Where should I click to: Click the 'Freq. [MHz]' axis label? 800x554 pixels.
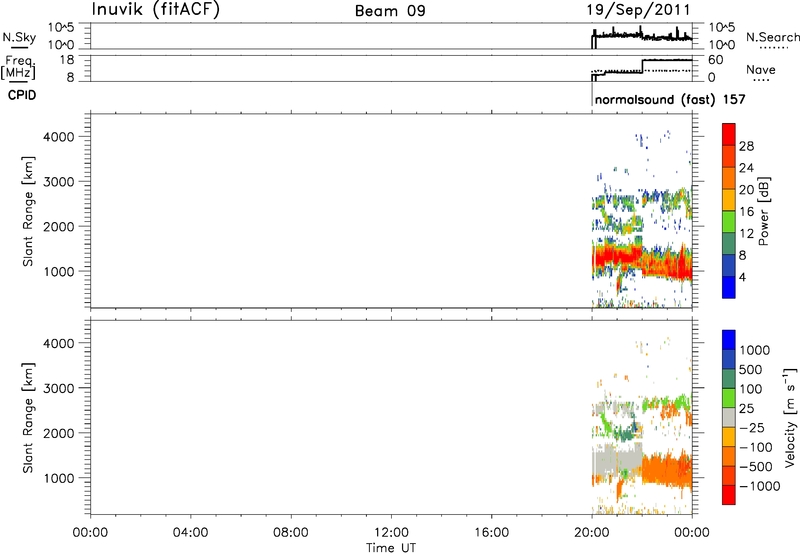tap(18, 68)
